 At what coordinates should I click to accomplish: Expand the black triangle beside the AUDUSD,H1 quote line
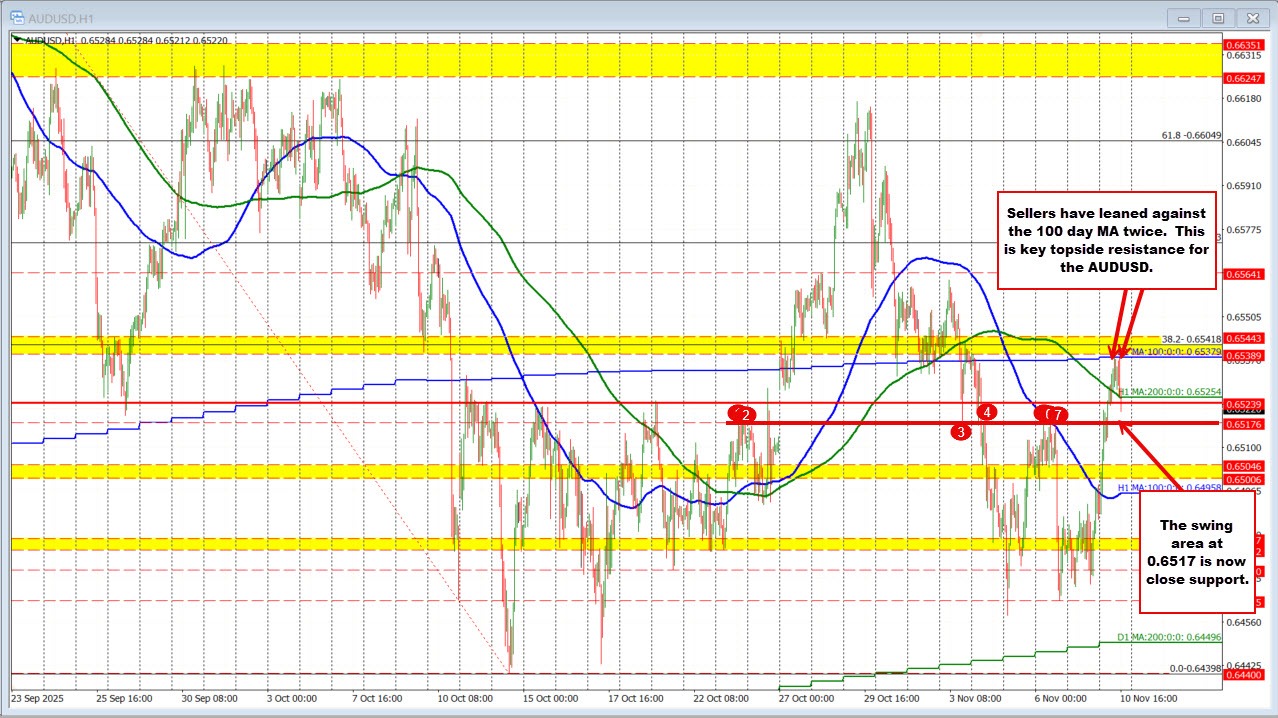16,38
